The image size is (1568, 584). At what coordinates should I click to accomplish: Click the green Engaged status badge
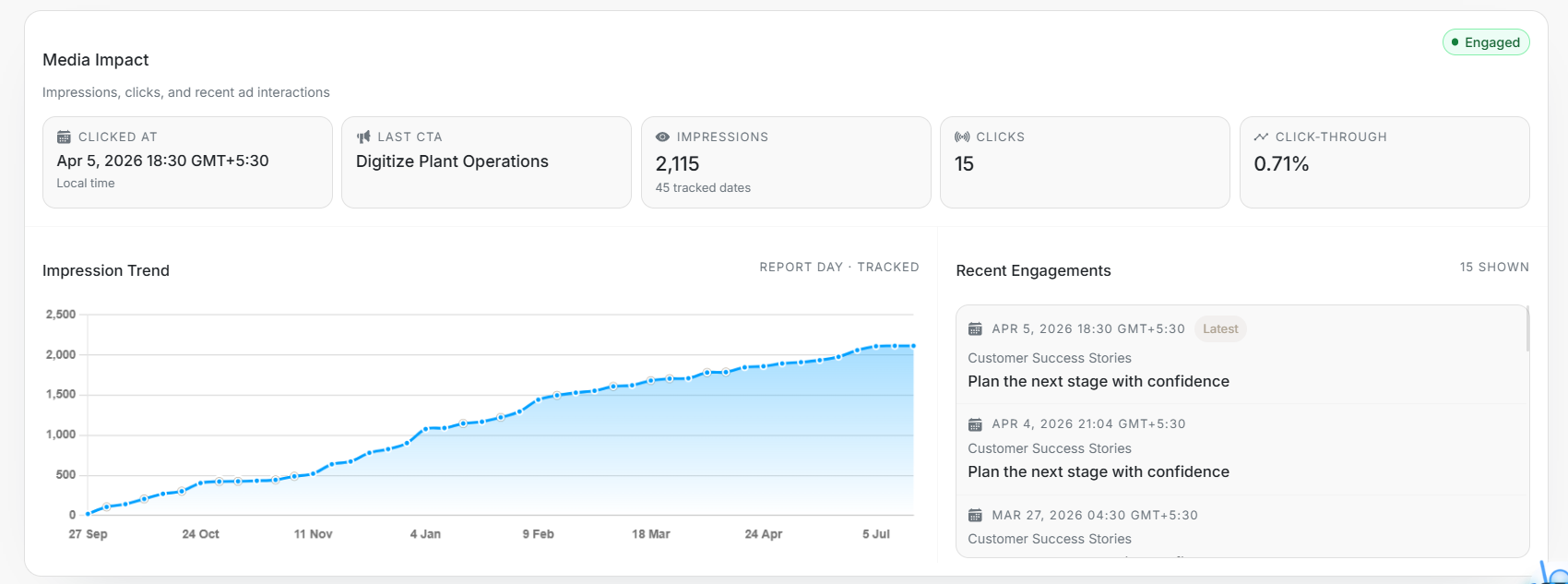[x=1486, y=42]
